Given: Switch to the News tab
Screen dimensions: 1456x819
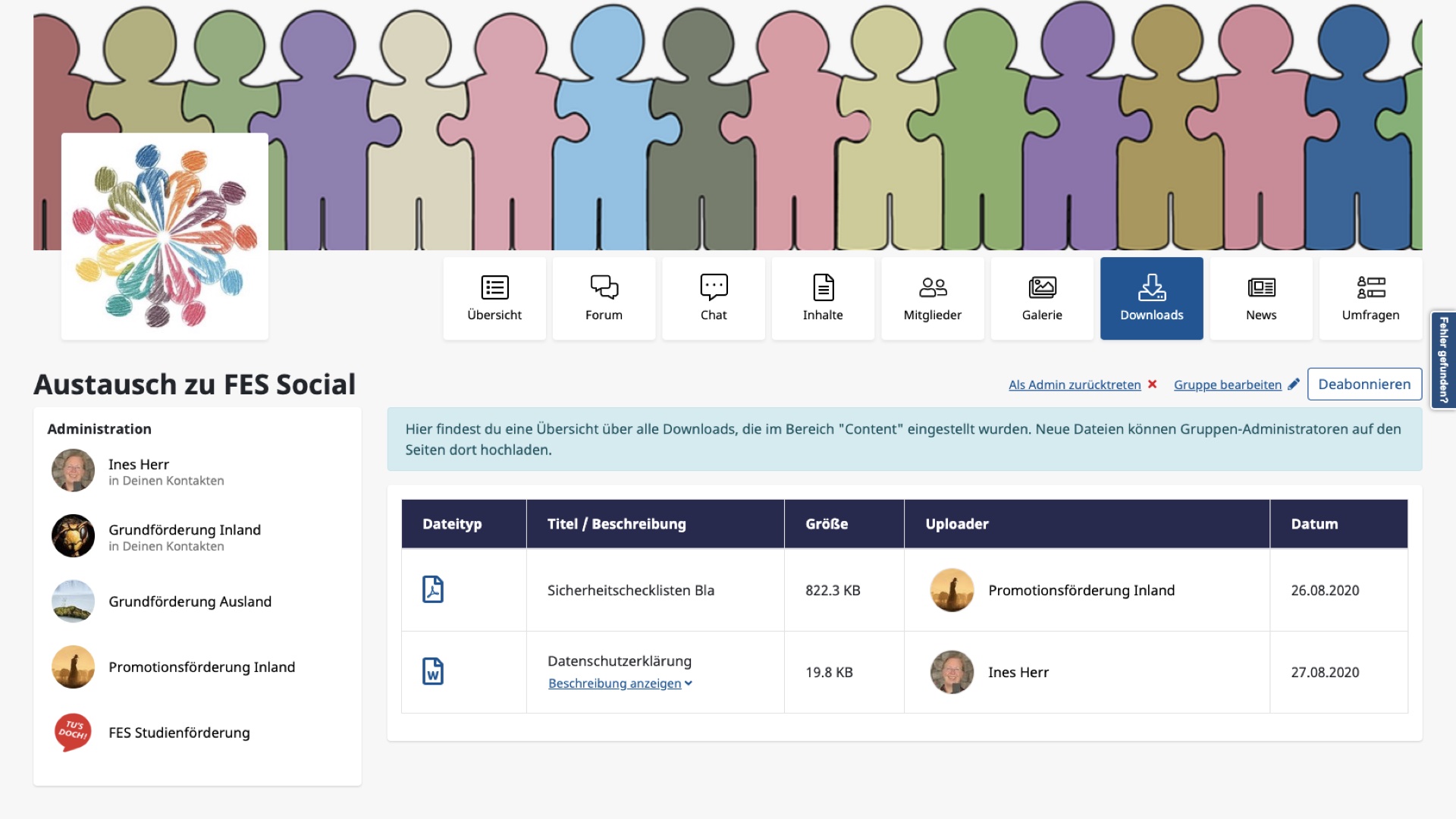Looking at the screenshot, I should coord(1261,298).
